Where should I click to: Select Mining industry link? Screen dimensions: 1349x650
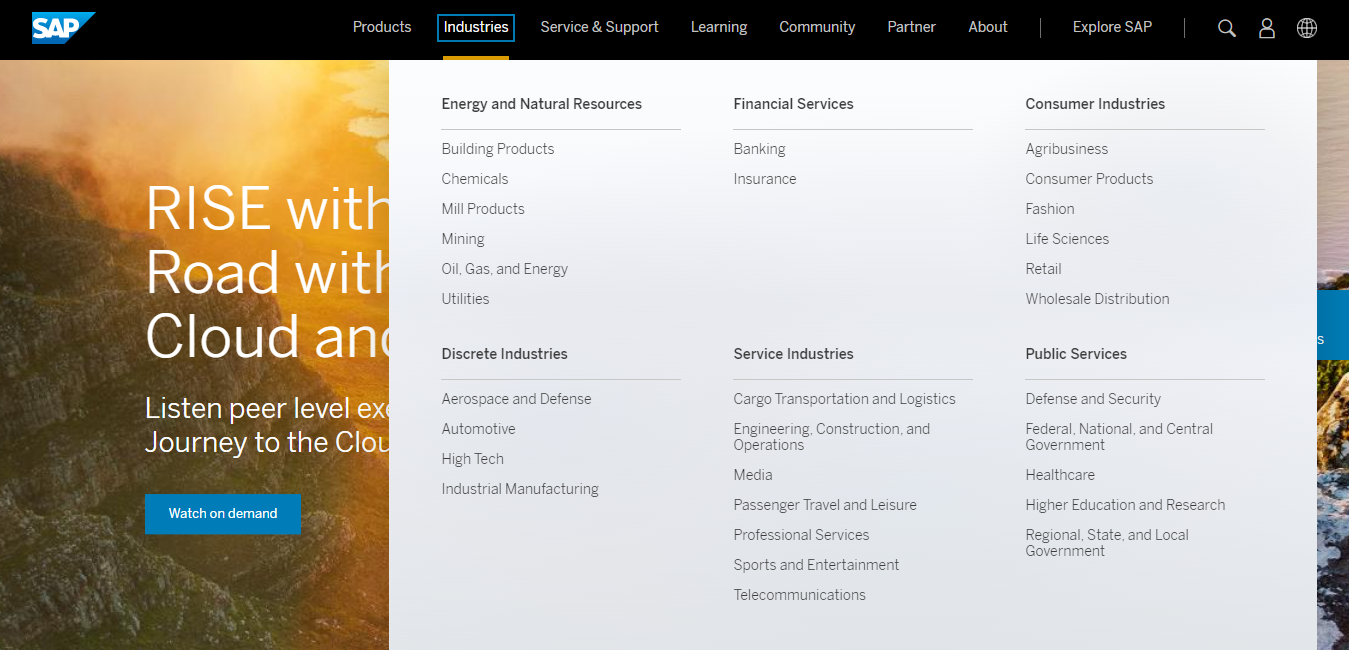tap(462, 239)
